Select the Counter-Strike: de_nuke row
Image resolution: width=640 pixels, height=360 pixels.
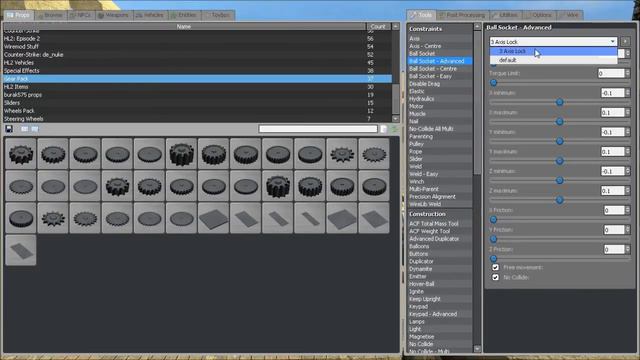[x=197, y=55]
